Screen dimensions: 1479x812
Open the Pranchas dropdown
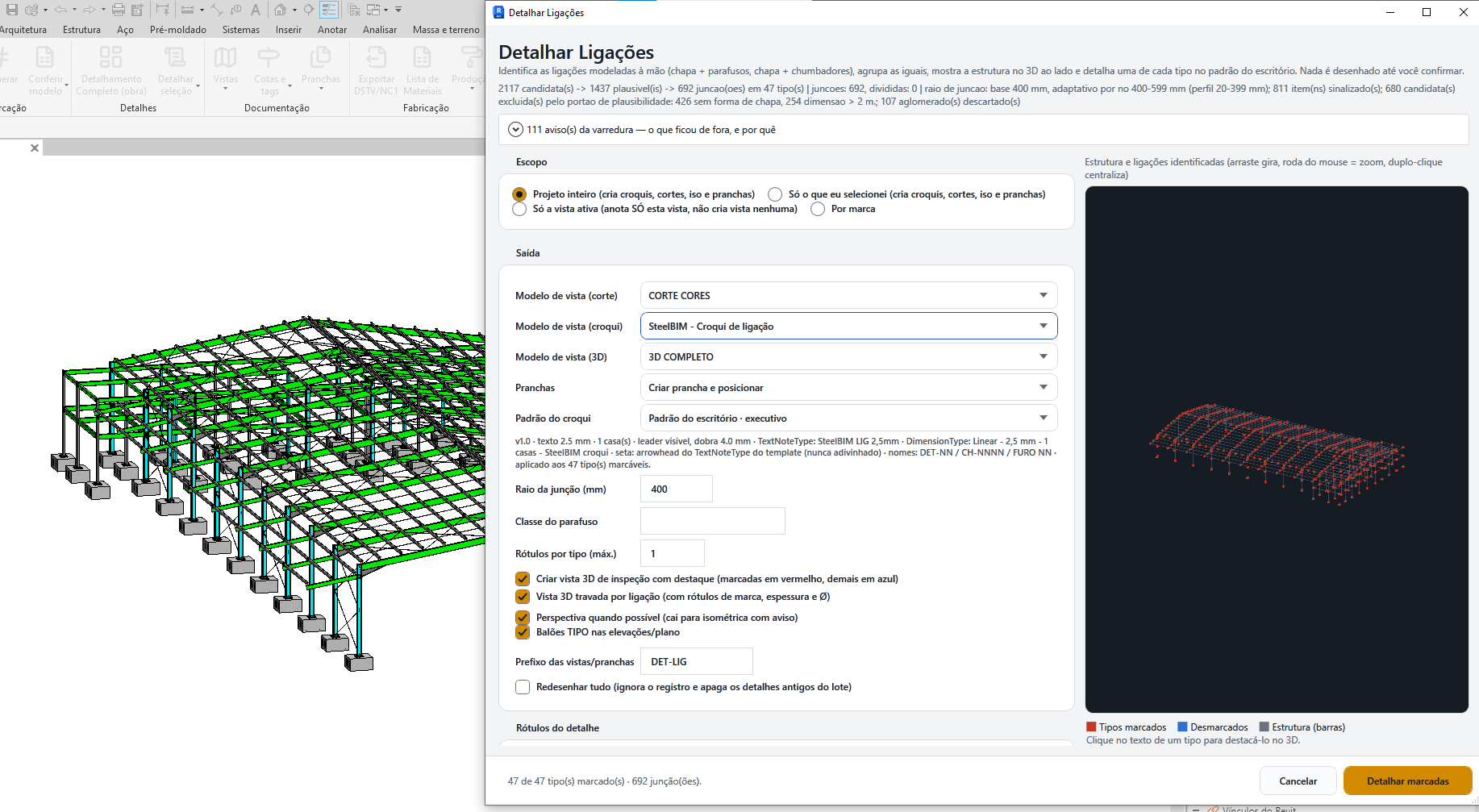[848, 387]
